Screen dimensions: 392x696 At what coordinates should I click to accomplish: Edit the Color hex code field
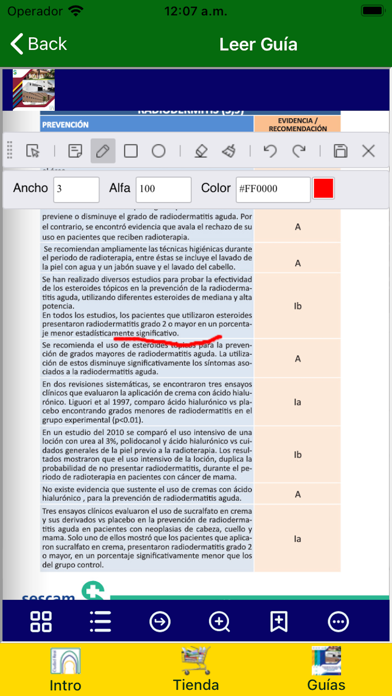(273, 190)
